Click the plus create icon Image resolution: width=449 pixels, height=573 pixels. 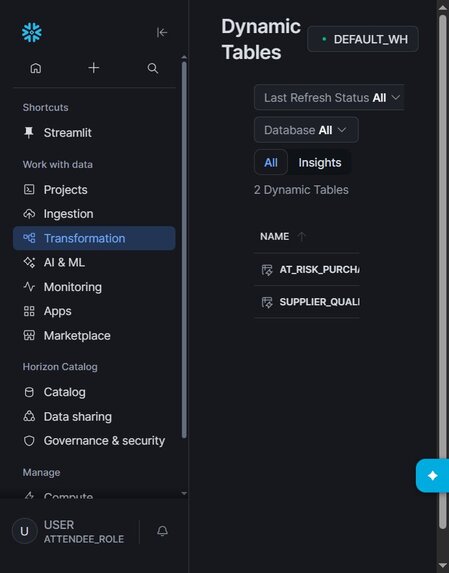(x=94, y=68)
